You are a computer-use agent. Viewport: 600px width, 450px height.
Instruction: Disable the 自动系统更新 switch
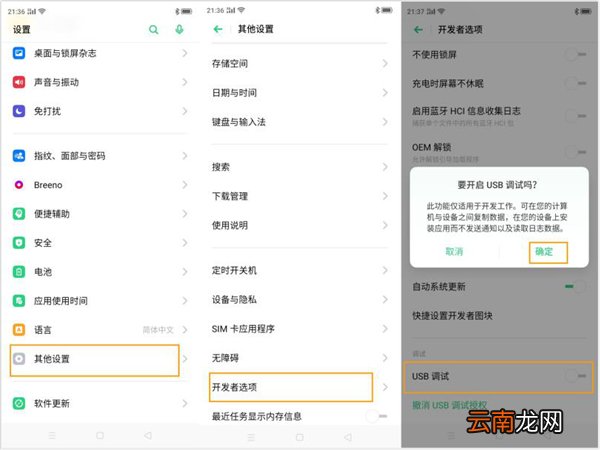click(576, 286)
